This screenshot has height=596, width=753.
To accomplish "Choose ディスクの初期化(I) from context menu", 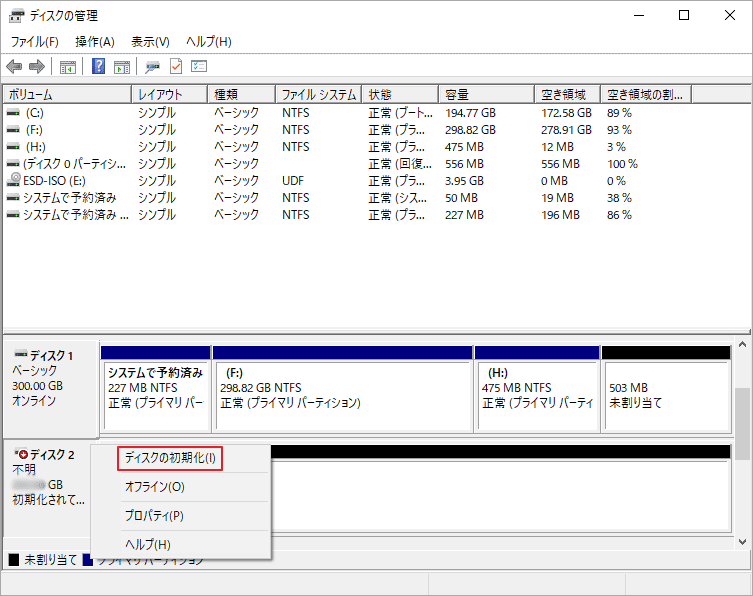I will pyautogui.click(x=170, y=458).
